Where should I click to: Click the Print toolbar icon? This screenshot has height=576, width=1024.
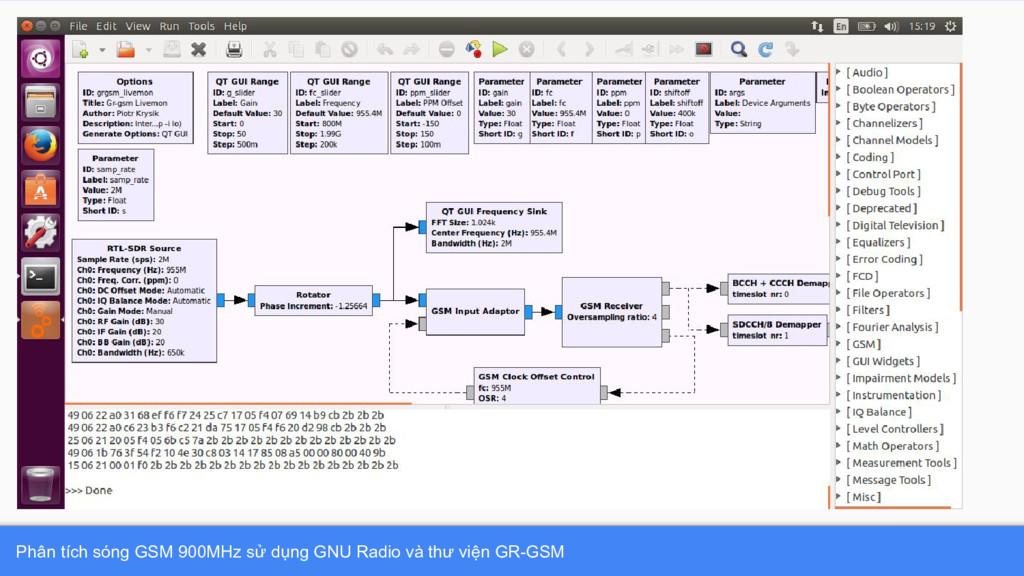tap(234, 49)
